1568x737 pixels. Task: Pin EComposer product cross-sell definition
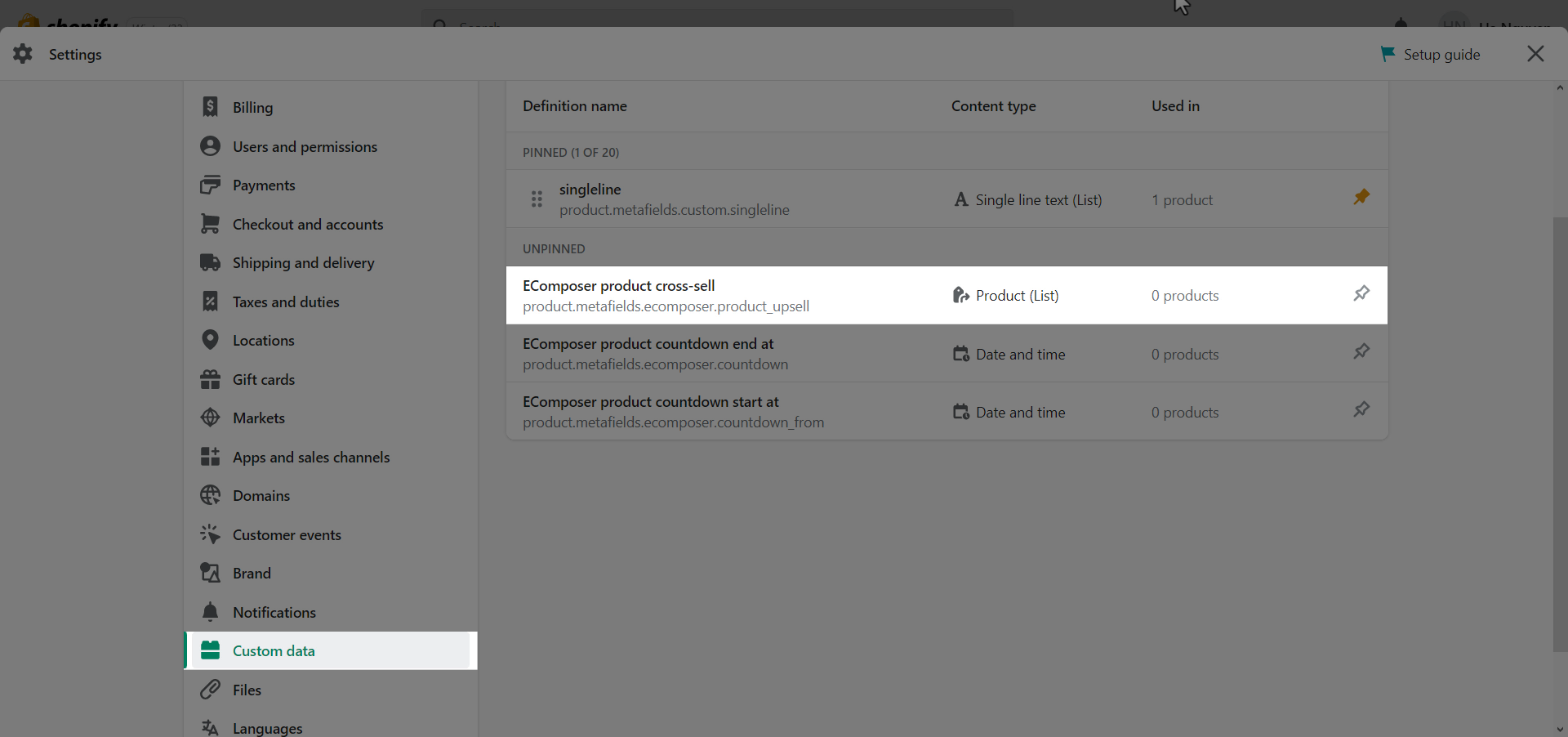1361,293
